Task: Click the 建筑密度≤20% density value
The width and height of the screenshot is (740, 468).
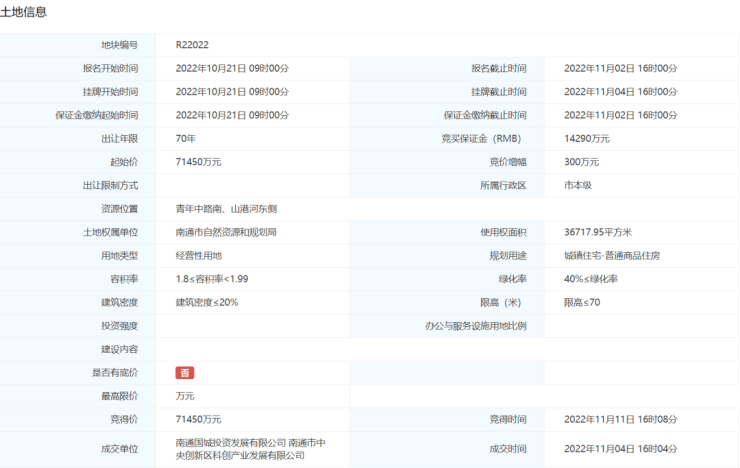Action: [207, 302]
